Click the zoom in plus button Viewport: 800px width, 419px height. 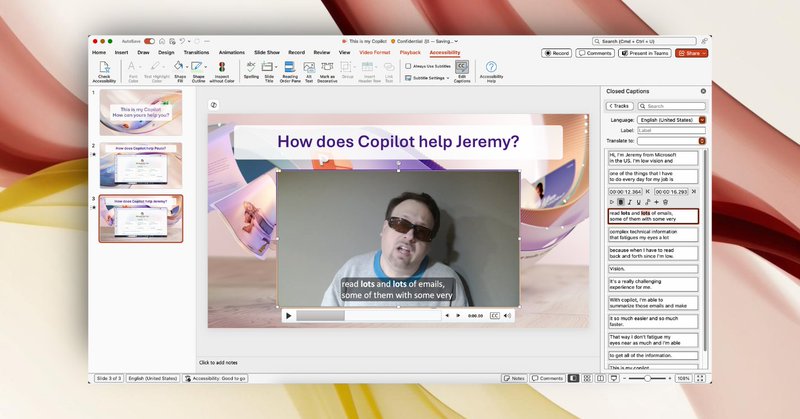(x=669, y=378)
